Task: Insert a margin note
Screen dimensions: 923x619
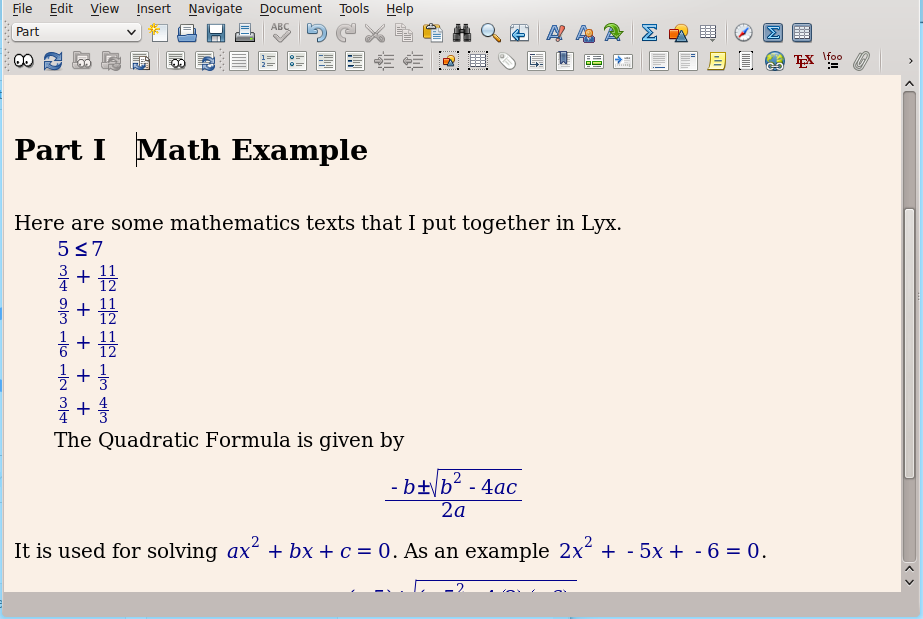Action: [x=687, y=61]
